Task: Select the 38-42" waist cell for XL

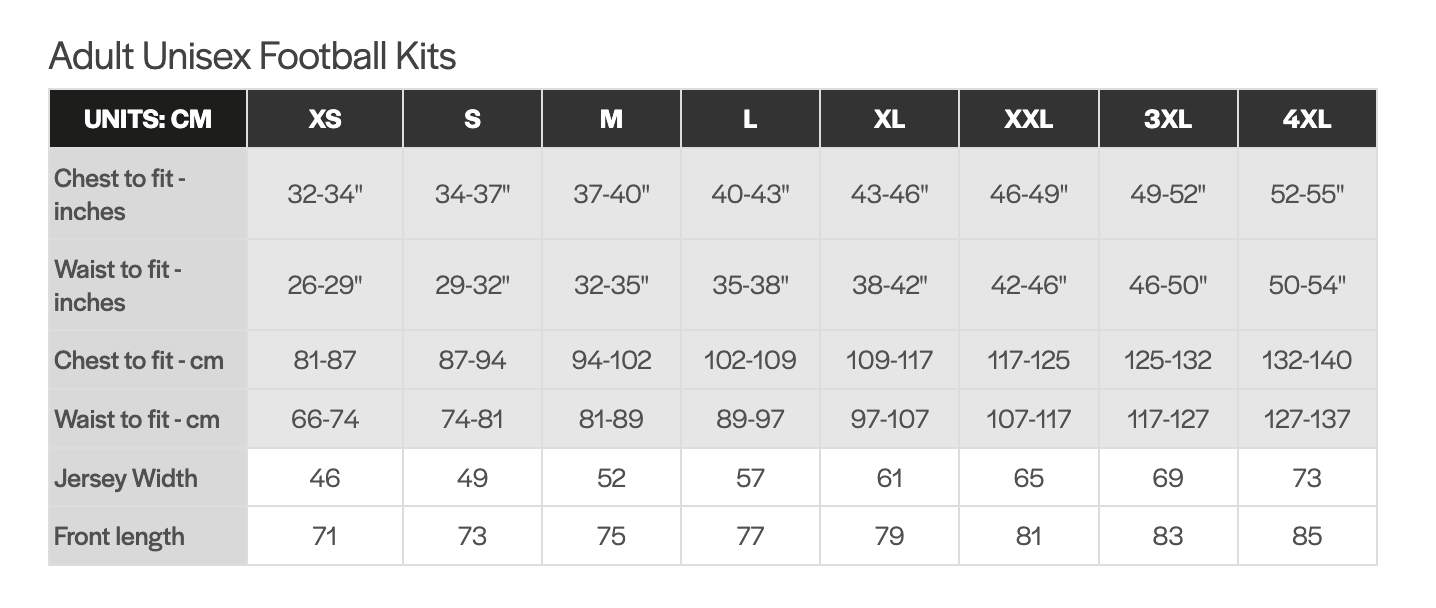Action: pos(889,286)
